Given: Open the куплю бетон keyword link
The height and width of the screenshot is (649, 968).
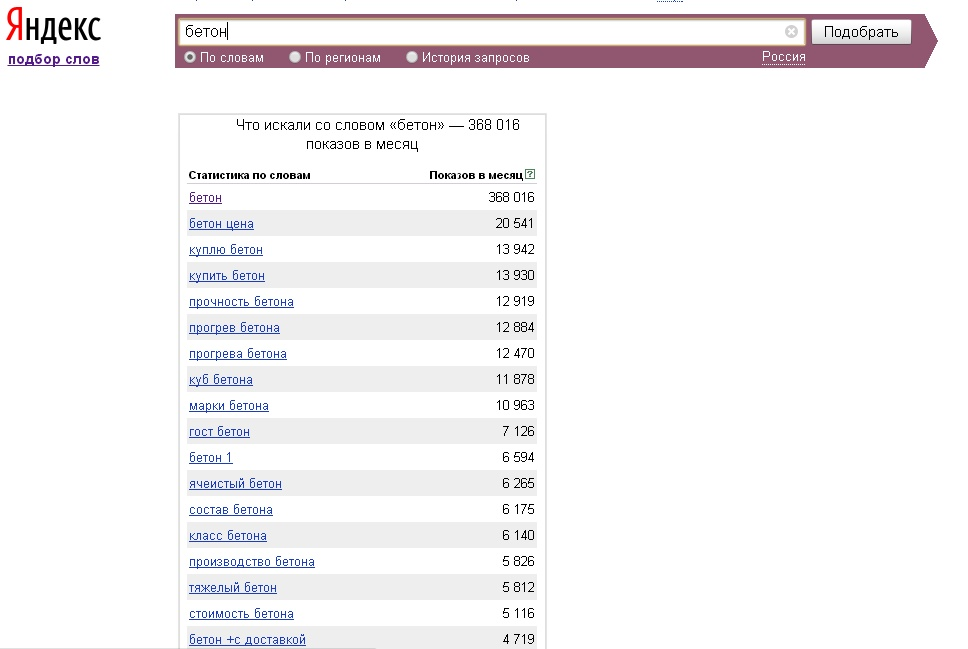Looking at the screenshot, I should click(226, 249).
